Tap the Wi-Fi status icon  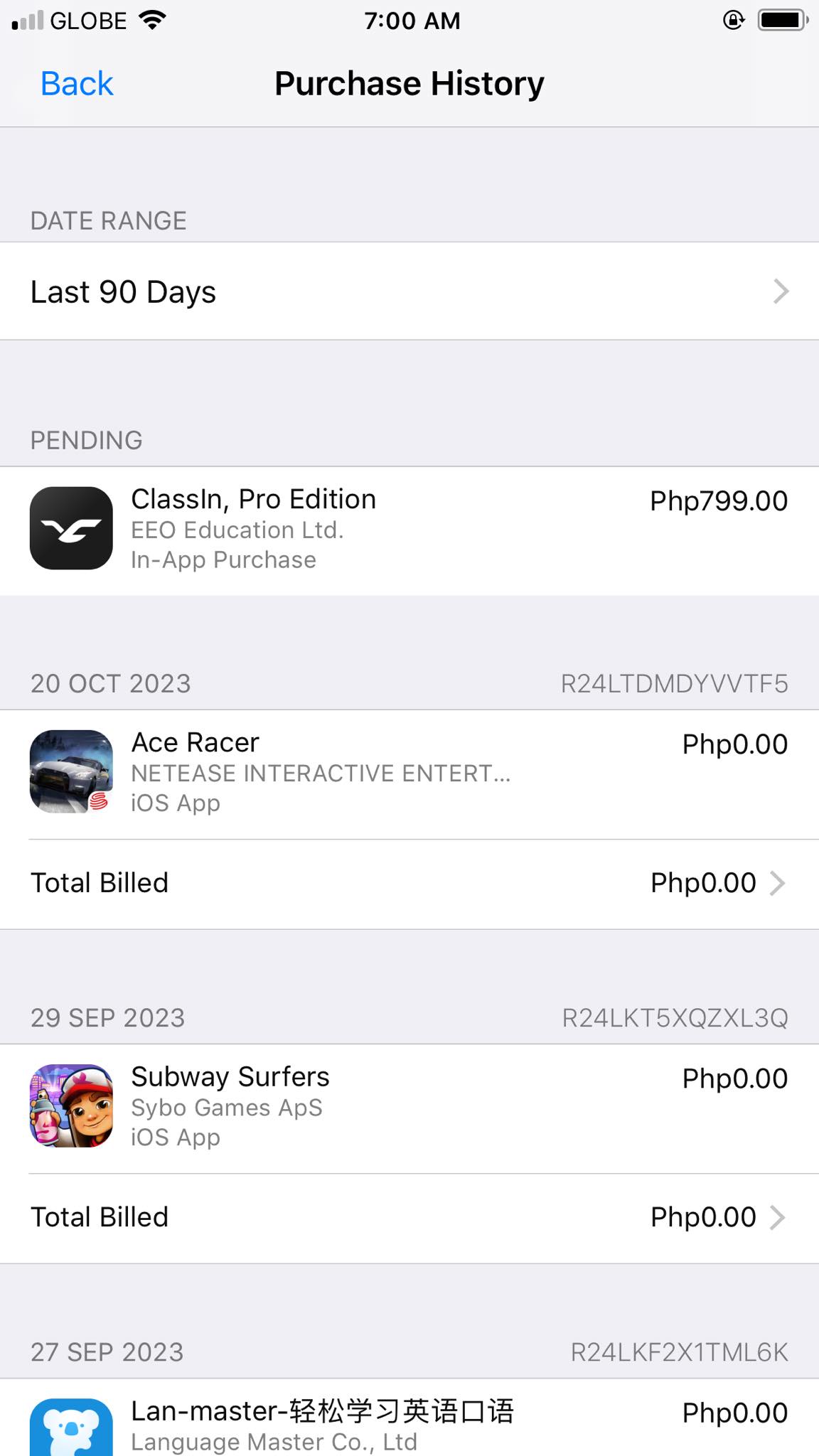[152, 20]
